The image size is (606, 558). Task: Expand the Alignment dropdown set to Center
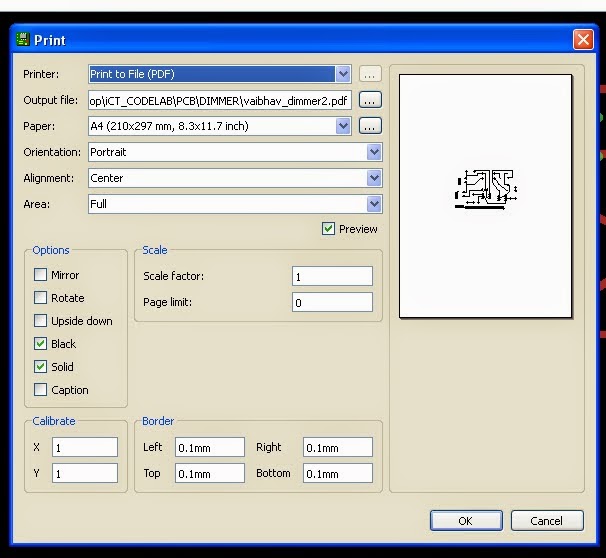click(x=374, y=178)
